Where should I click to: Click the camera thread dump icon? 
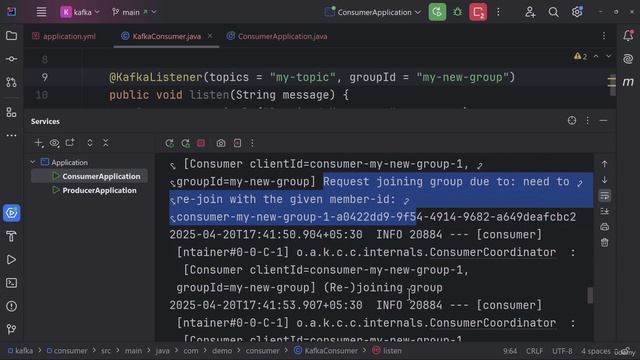pyautogui.click(x=221, y=143)
